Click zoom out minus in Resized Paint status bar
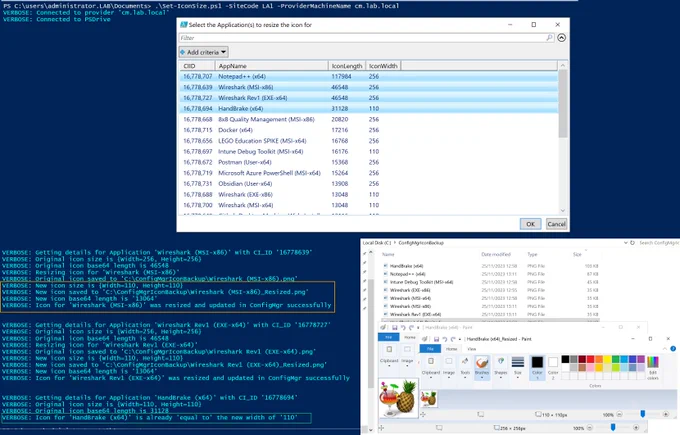Screen dimensions: 680x435 click(x=619, y=415)
